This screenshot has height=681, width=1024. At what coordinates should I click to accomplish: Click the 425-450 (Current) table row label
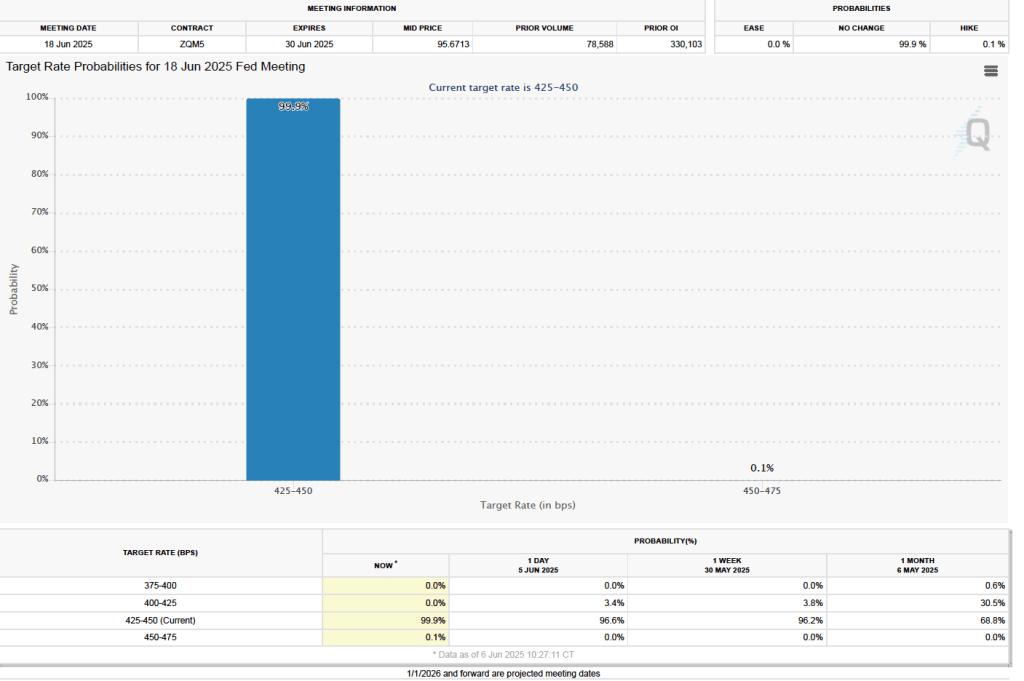pyautogui.click(x=161, y=620)
